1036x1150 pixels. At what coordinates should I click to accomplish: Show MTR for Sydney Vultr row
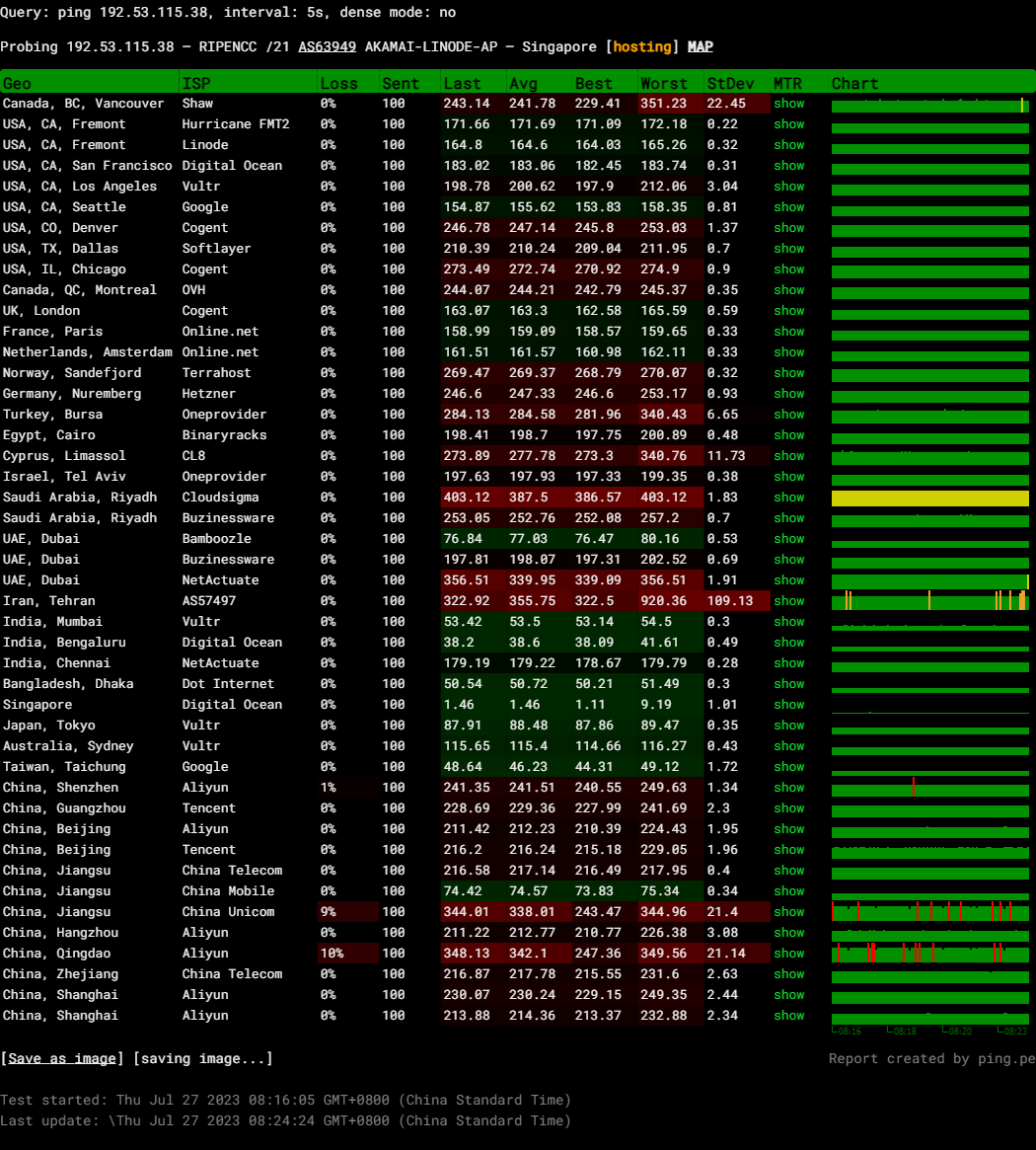(x=789, y=746)
